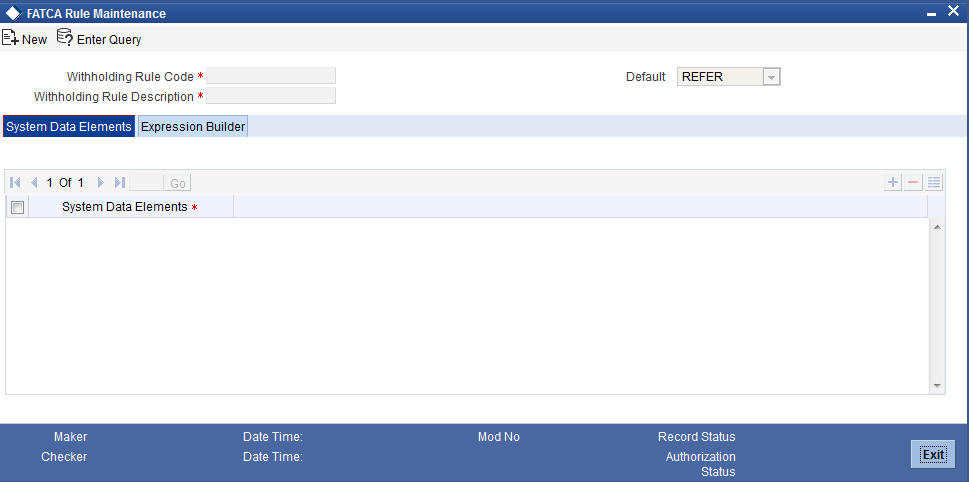Go to next page of grid
Viewport: 969px width, 482px height.
[x=101, y=183]
